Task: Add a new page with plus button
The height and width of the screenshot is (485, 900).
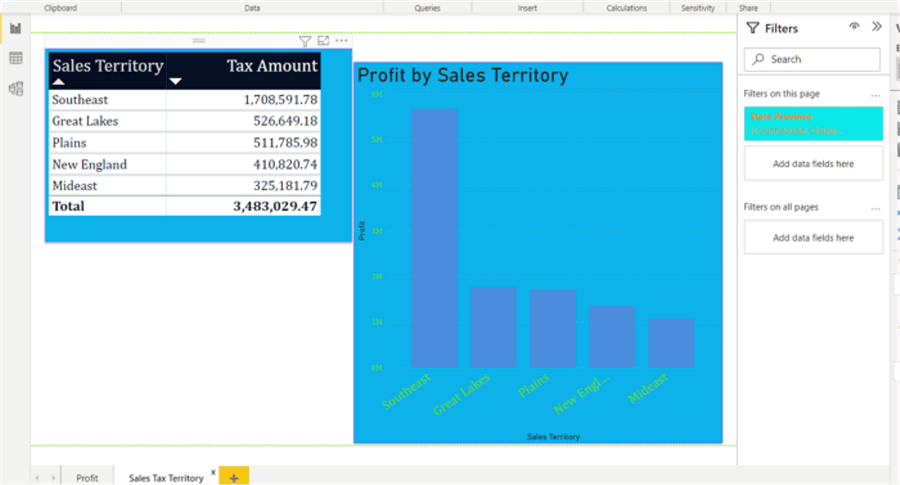Action: 234,477
